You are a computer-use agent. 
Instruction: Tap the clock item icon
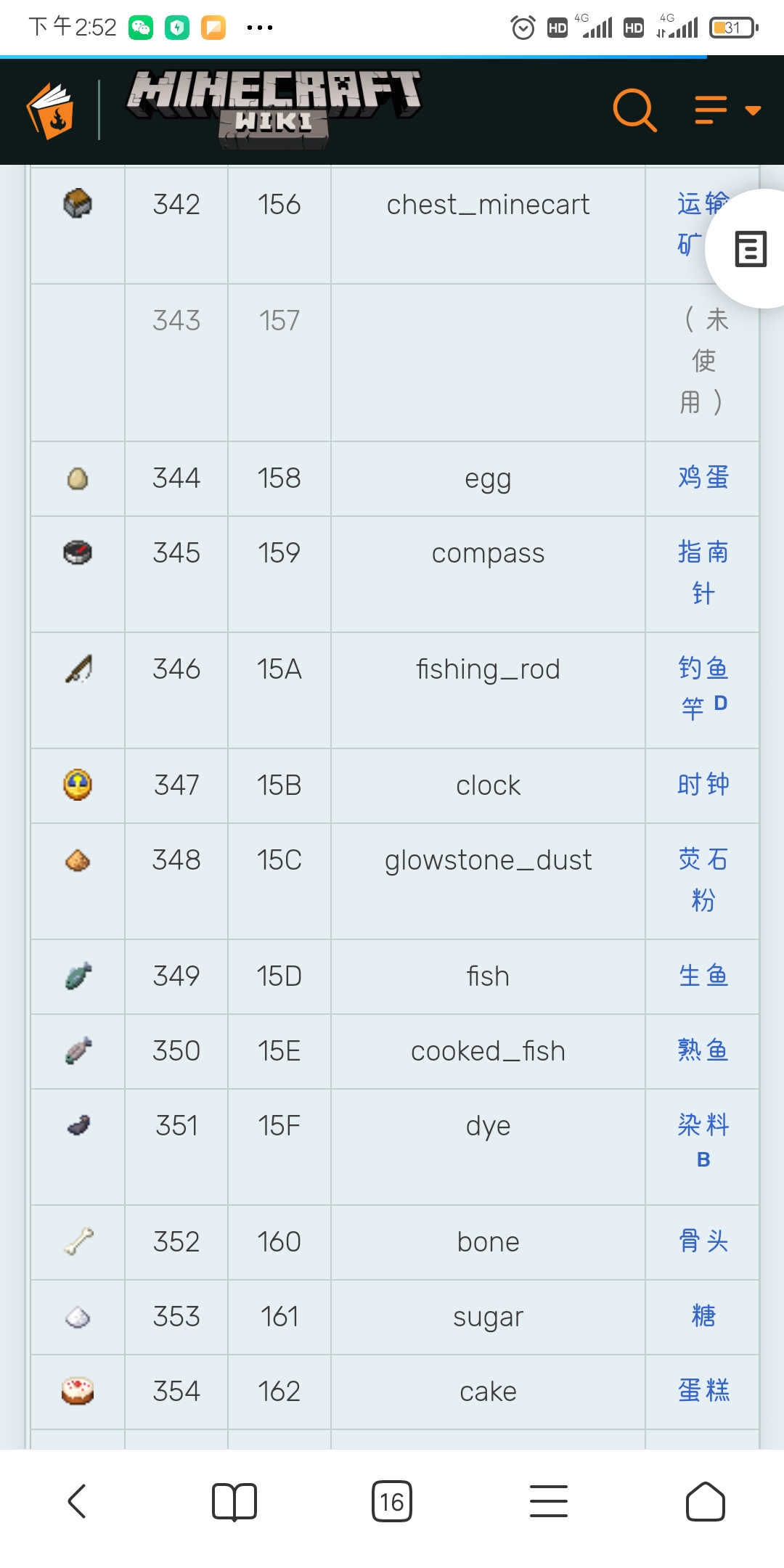pyautogui.click(x=78, y=785)
